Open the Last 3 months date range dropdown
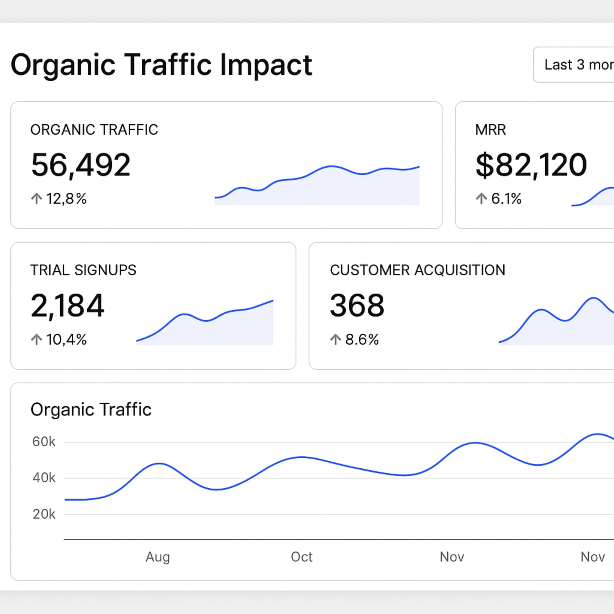614x614 pixels. click(575, 65)
